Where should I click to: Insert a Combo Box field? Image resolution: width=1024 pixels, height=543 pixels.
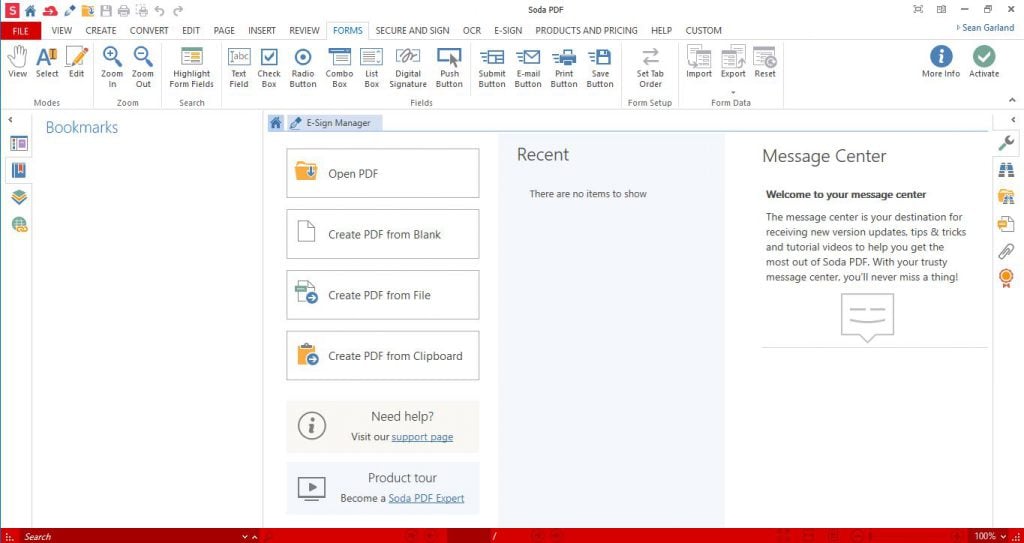(x=340, y=67)
